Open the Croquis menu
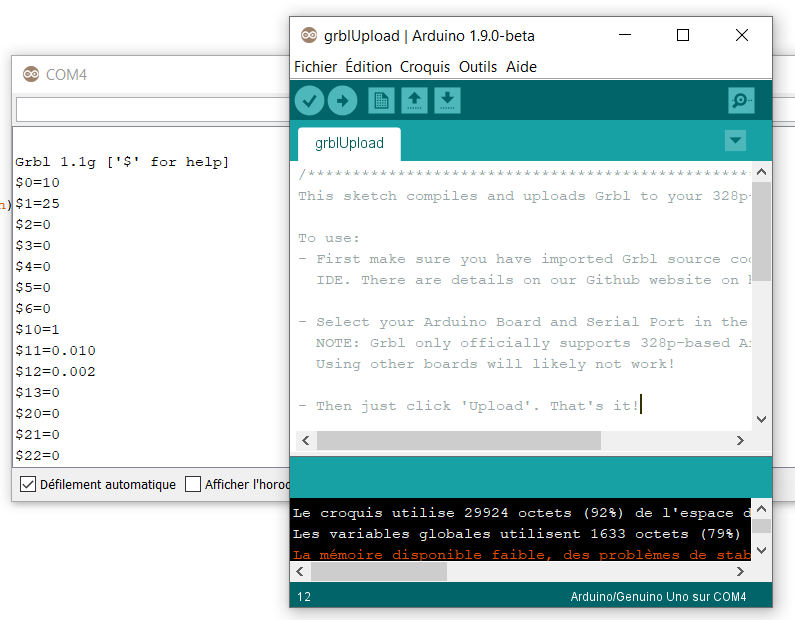Viewport: 795px width, 620px height. [x=425, y=67]
